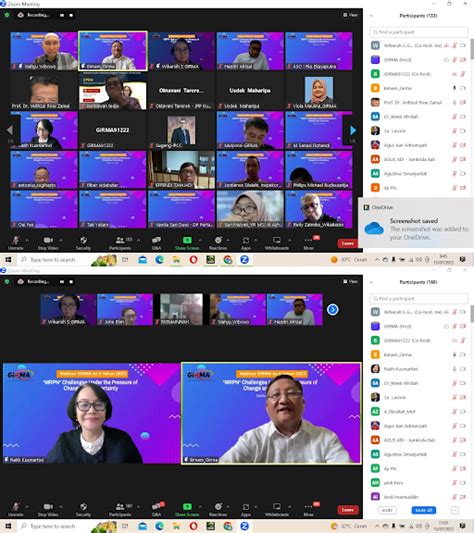Click the upper Participants panel scrollbar
Screen dimensions: 474x533
pos(472,49)
